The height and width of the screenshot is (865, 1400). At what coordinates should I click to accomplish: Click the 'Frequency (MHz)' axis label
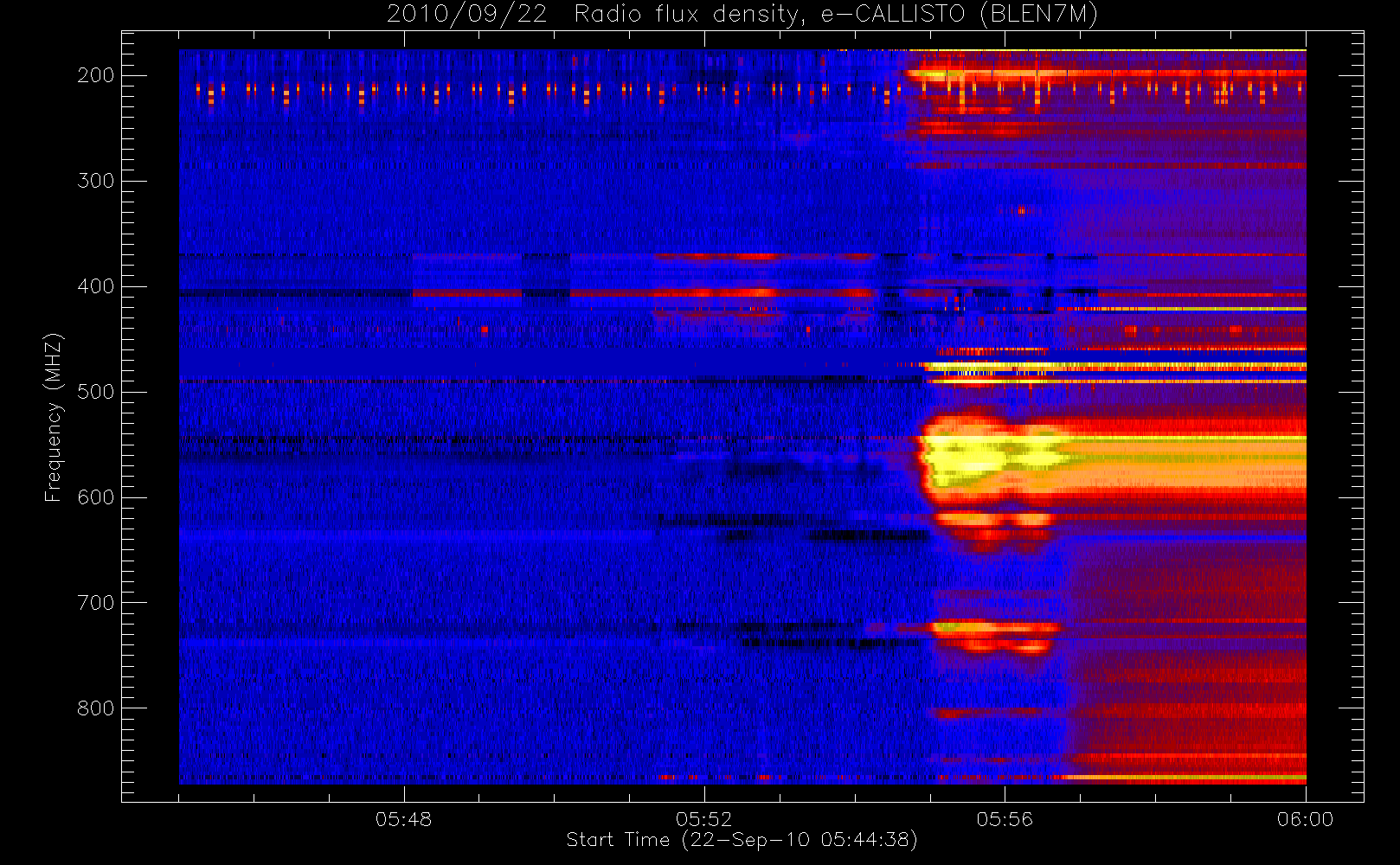pyautogui.click(x=54, y=417)
